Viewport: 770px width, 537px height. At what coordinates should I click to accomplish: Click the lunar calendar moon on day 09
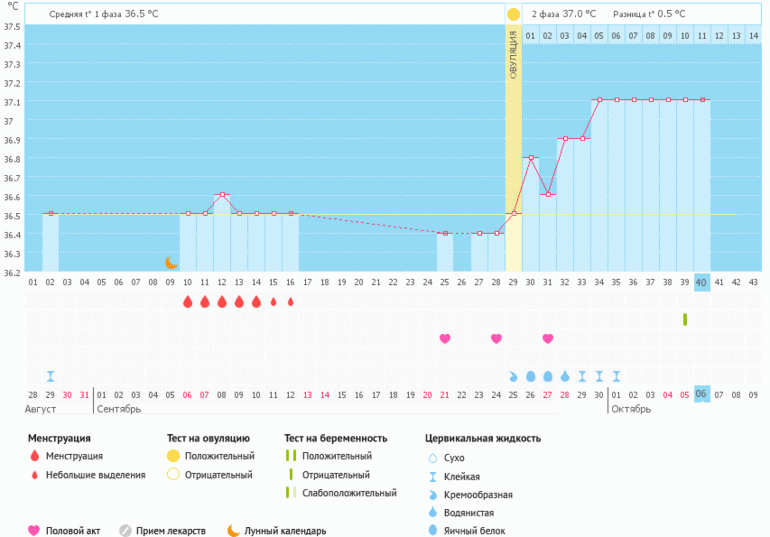(171, 263)
